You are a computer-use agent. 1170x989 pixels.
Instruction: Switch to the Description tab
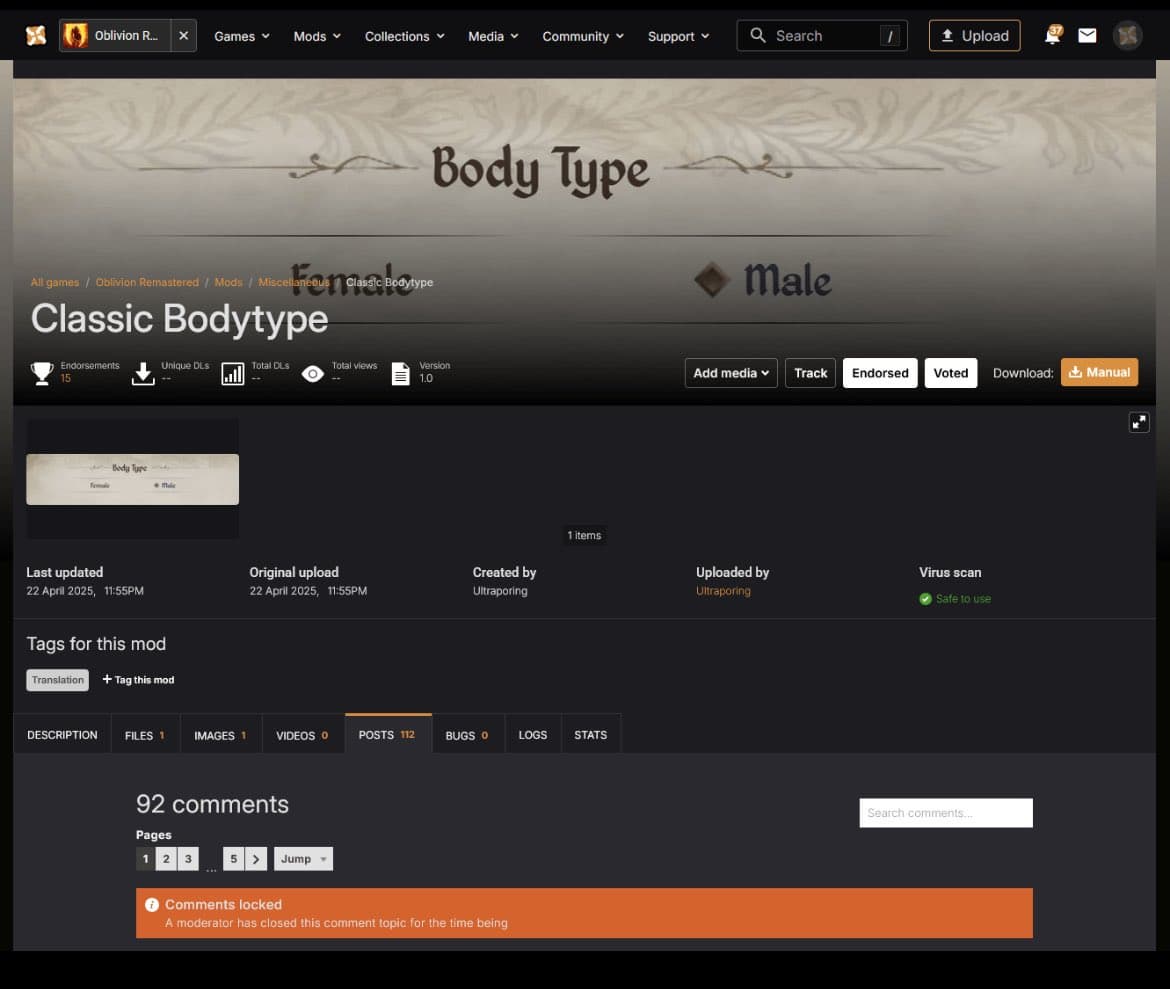[x=62, y=734]
